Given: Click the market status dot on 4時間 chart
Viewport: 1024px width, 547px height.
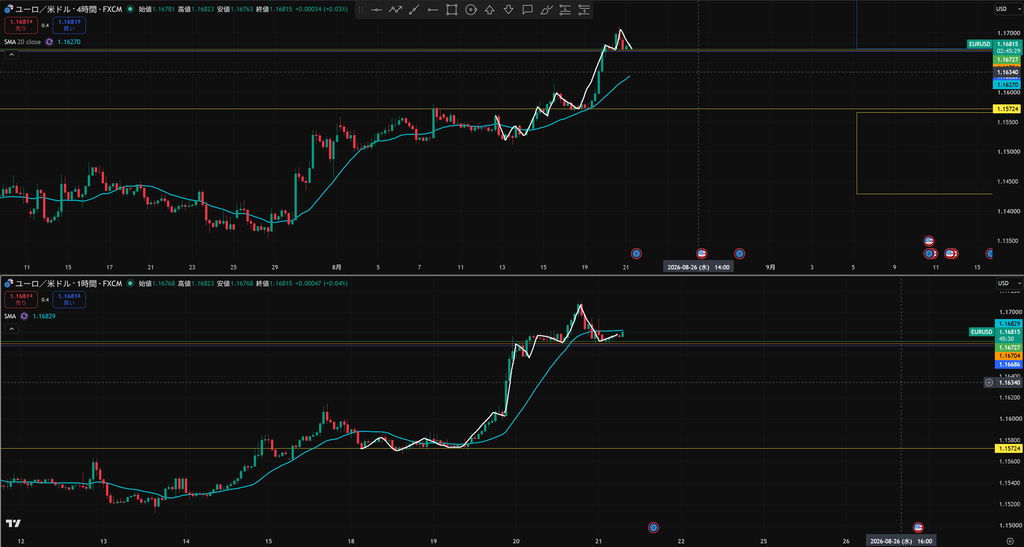Looking at the screenshot, I should pos(131,9).
